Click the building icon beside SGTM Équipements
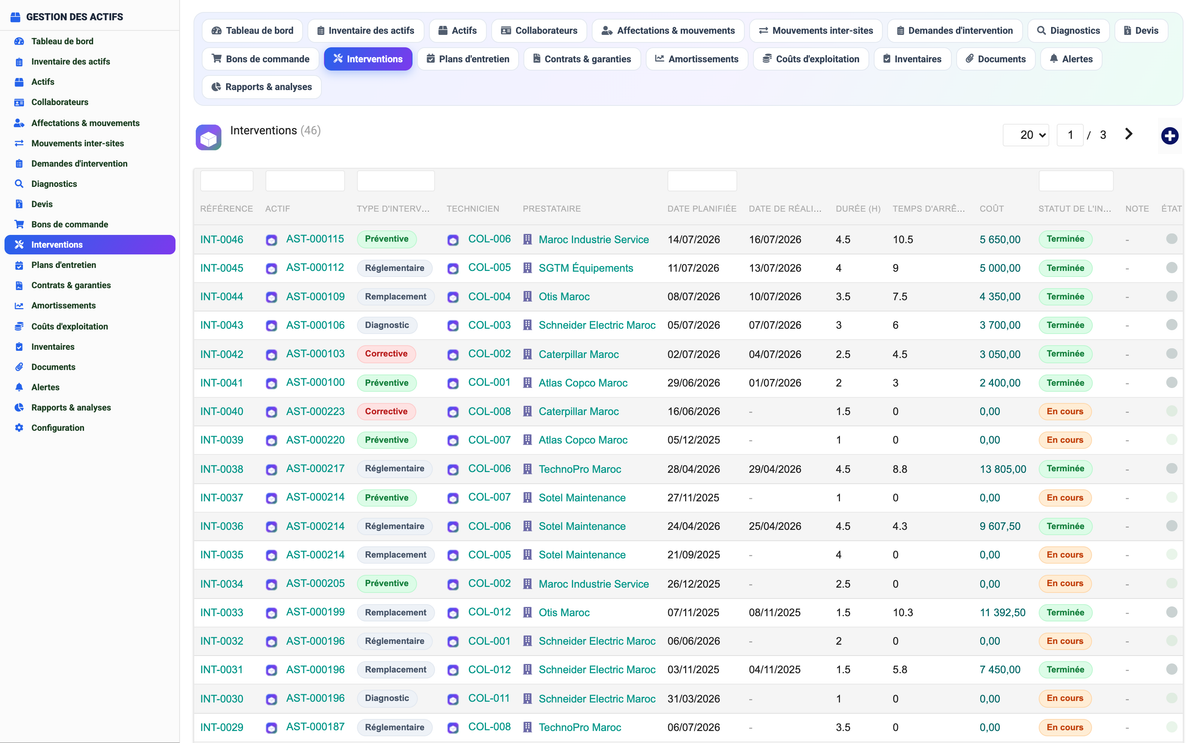Screen dimensions: 1200x743 (527, 268)
